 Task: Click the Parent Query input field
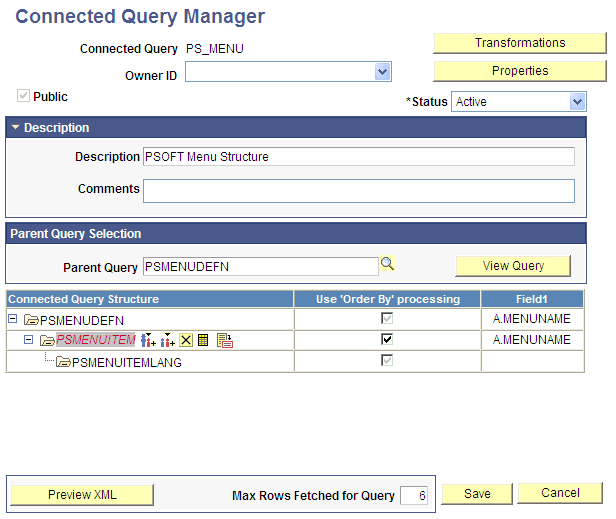point(260,266)
